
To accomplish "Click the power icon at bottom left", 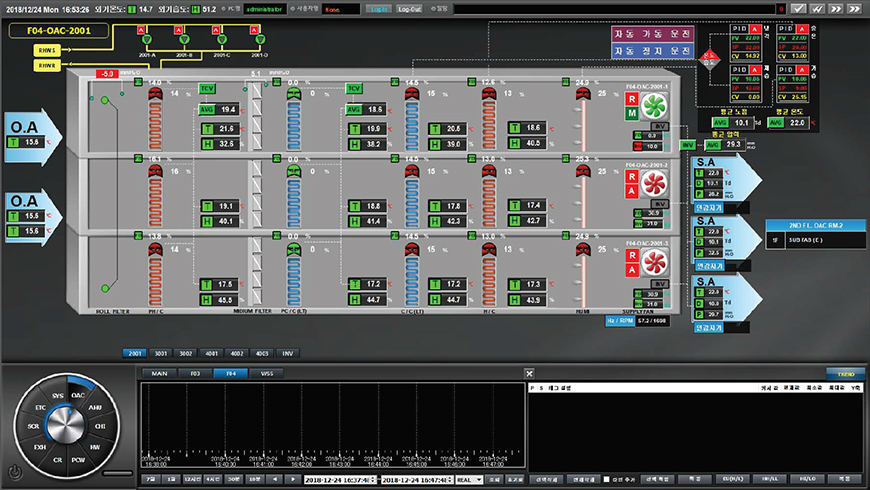I will [13, 471].
